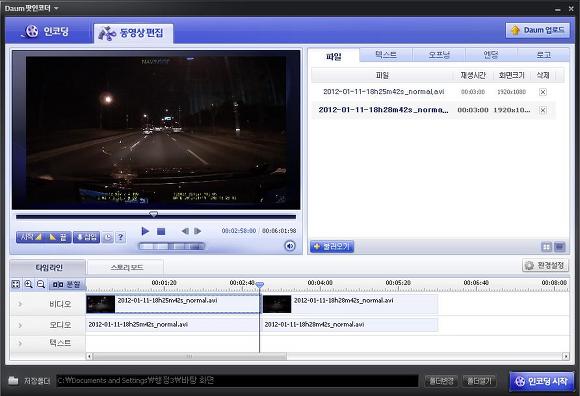The image size is (580, 396).
Task: Step to previous frame
Action: coord(185,231)
